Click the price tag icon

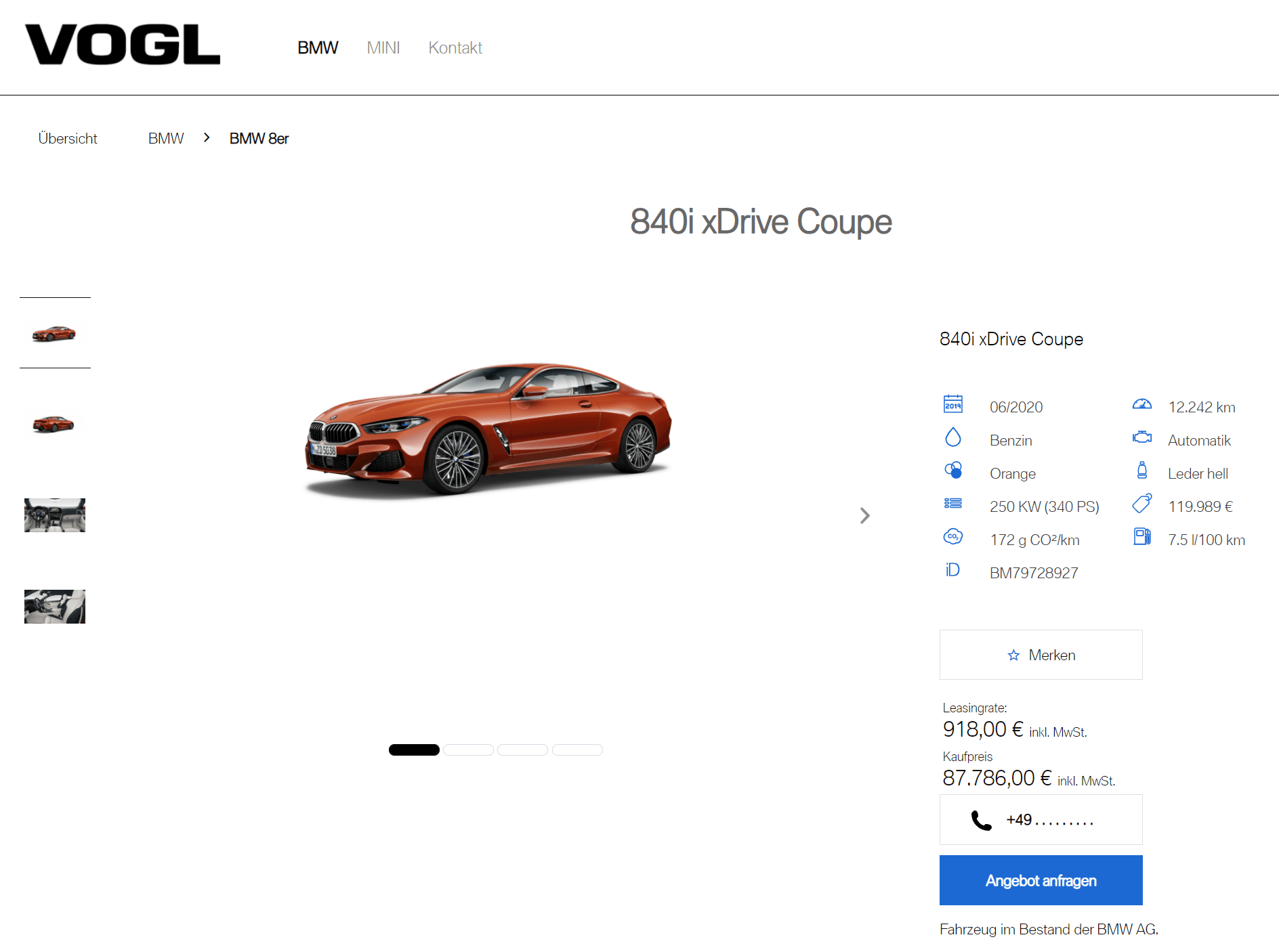click(1142, 503)
